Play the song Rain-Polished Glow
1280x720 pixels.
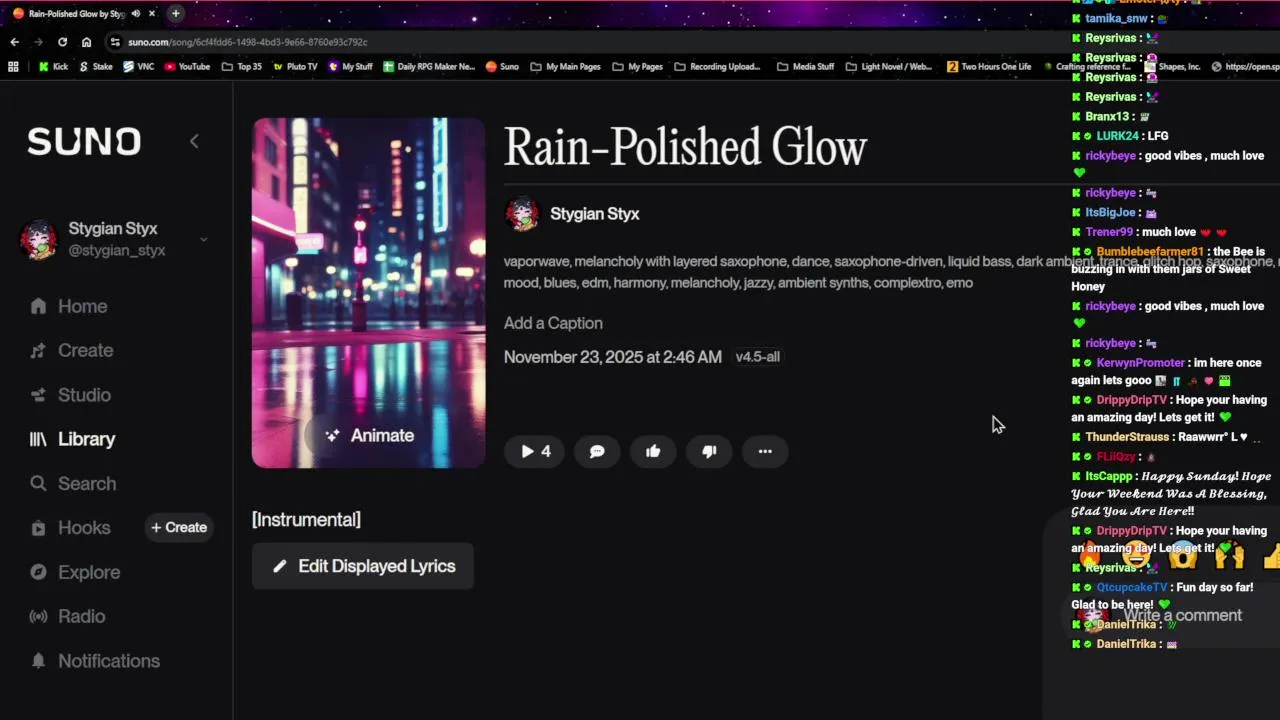click(x=535, y=452)
